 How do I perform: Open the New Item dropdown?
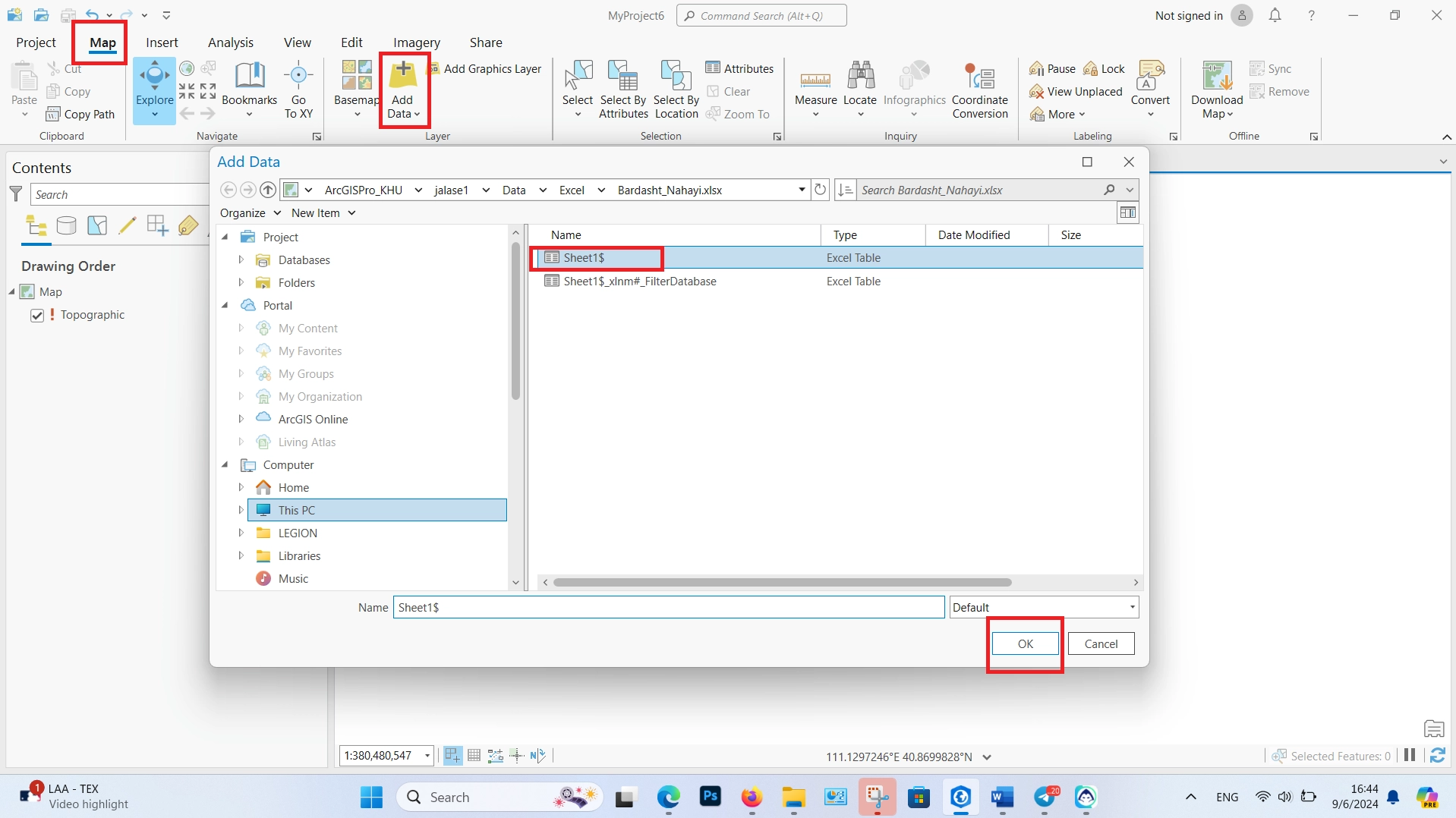pos(323,213)
